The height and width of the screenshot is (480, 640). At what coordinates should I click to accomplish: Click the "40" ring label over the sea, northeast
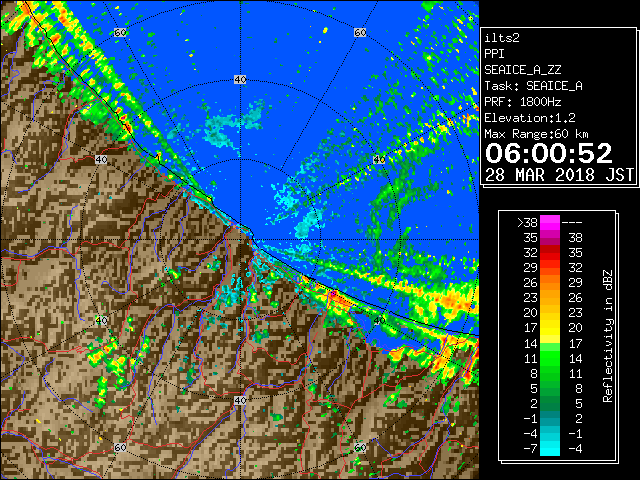379,159
